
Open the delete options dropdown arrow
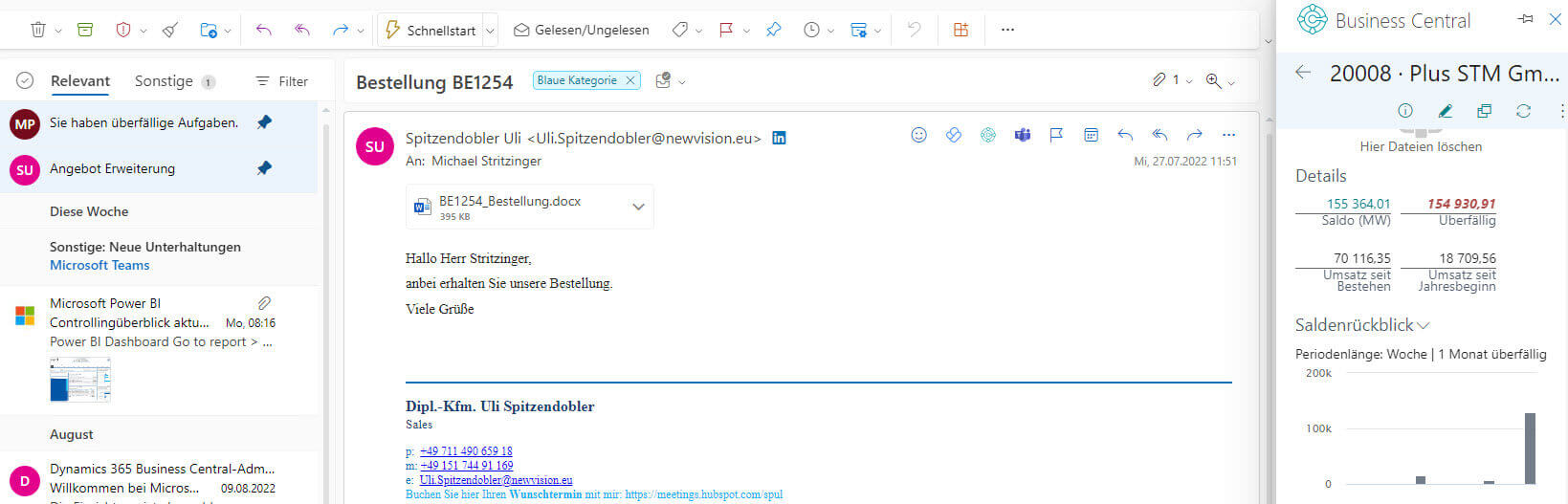58,31
